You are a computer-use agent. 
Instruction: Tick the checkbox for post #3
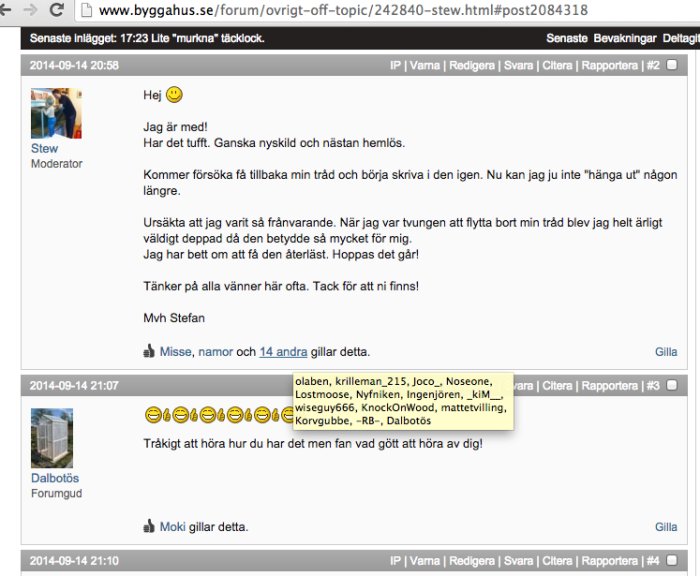(671, 385)
